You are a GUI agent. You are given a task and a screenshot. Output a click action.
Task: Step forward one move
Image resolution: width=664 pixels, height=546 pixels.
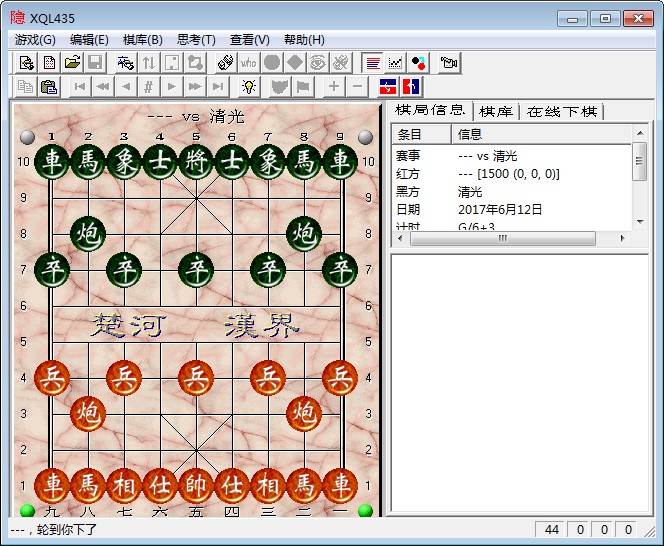point(172,87)
